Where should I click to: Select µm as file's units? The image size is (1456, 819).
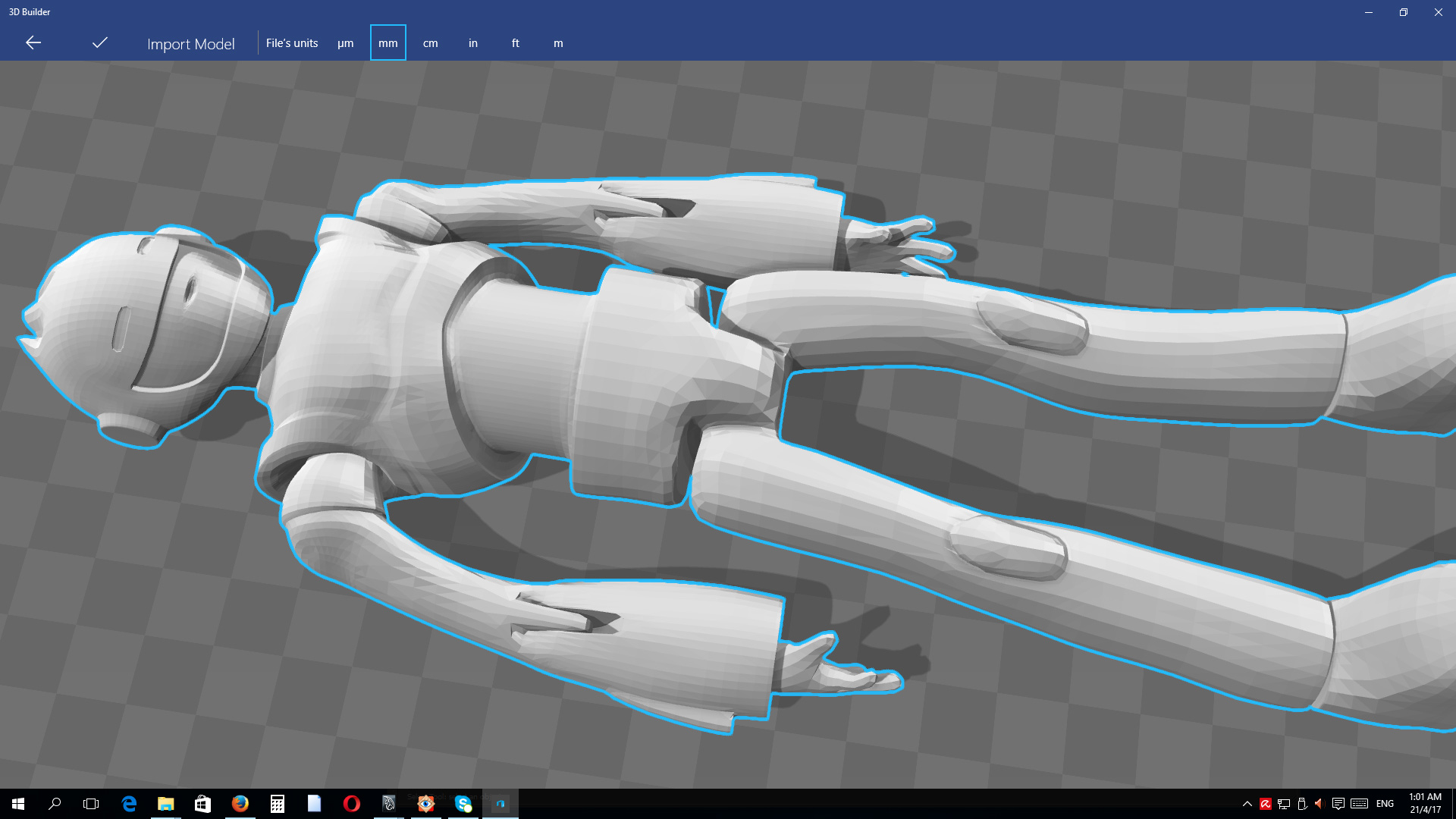pos(345,43)
